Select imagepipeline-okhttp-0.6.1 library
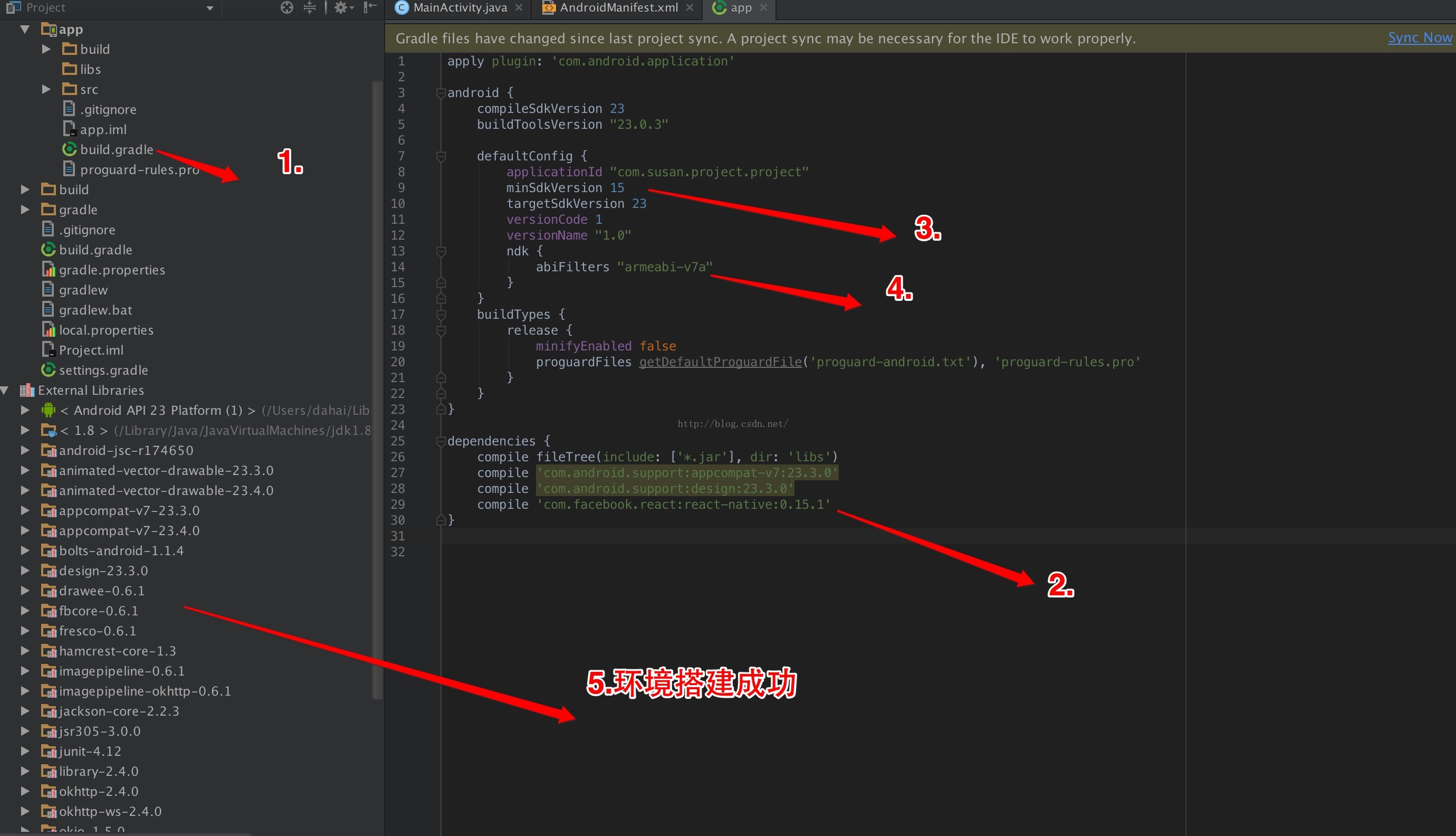 click(145, 691)
